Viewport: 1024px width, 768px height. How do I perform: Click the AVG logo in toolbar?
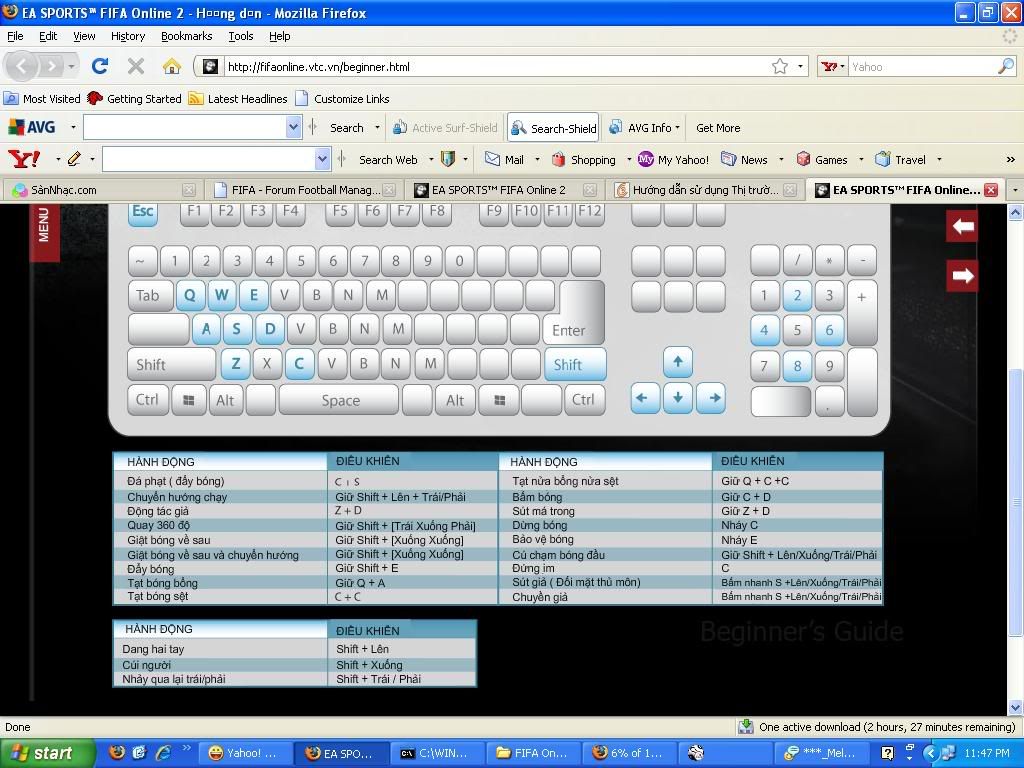(x=31, y=127)
